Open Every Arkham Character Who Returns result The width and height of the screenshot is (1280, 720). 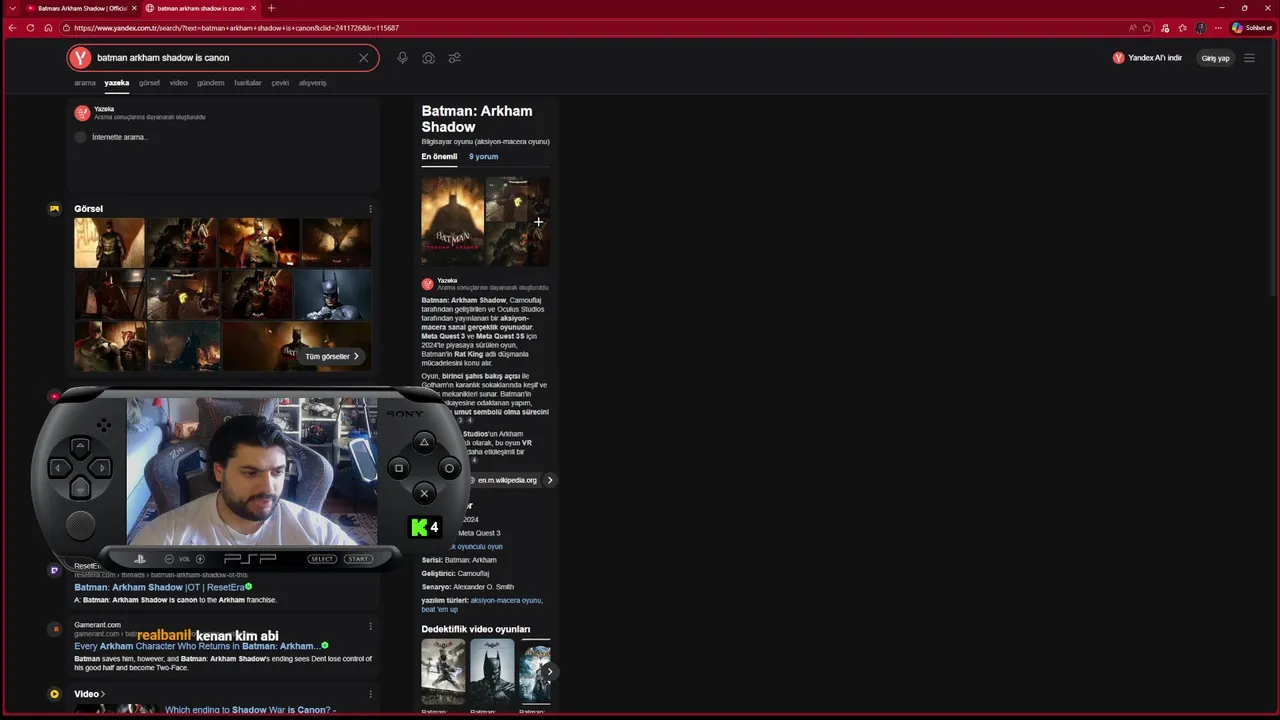(196, 646)
